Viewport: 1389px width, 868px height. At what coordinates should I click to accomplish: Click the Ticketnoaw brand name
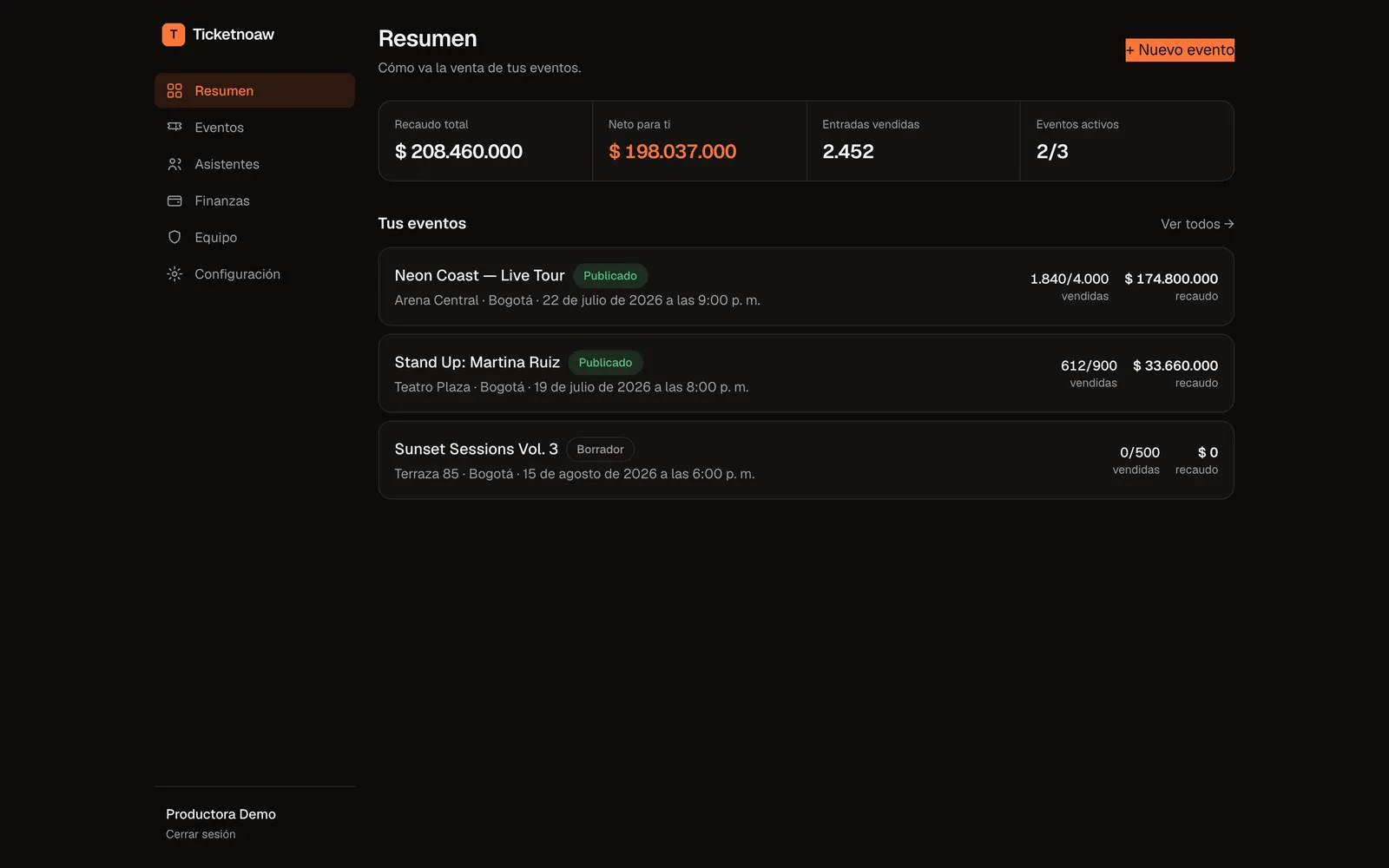[x=234, y=35]
